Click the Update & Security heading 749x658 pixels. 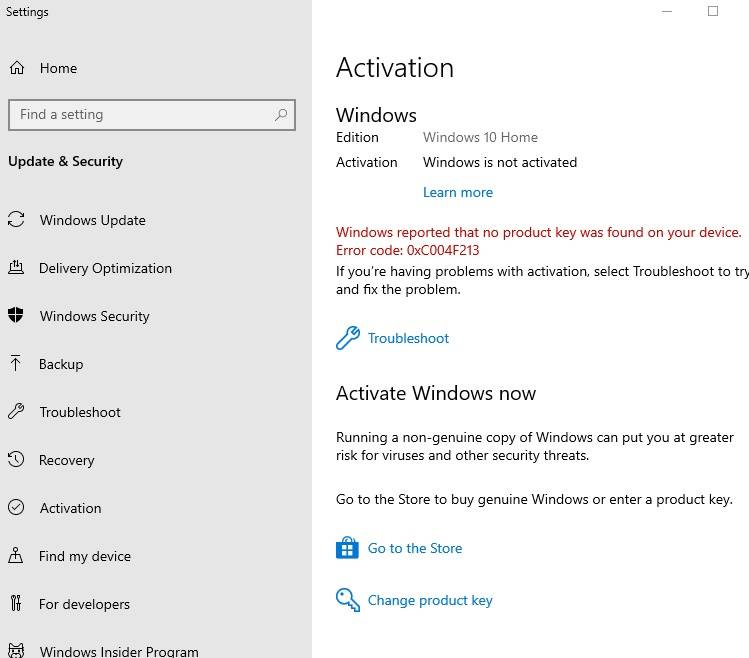pyautogui.click(x=65, y=162)
